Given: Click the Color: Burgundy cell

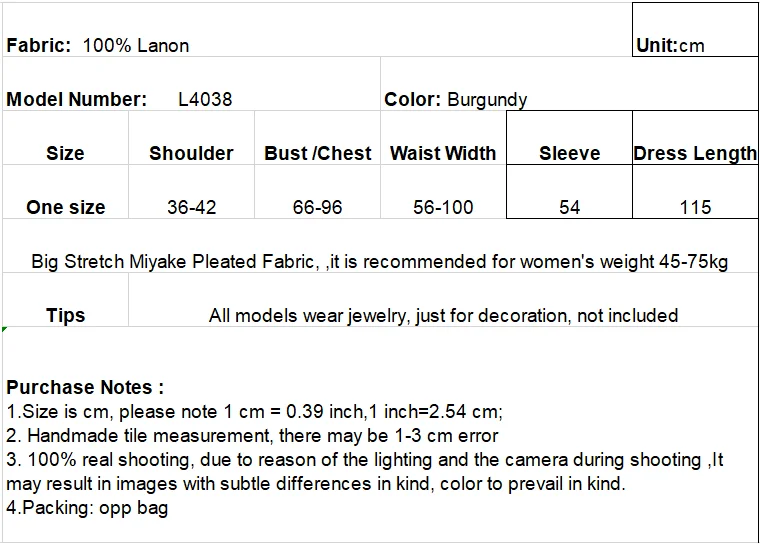Looking at the screenshot, I should [569, 84].
